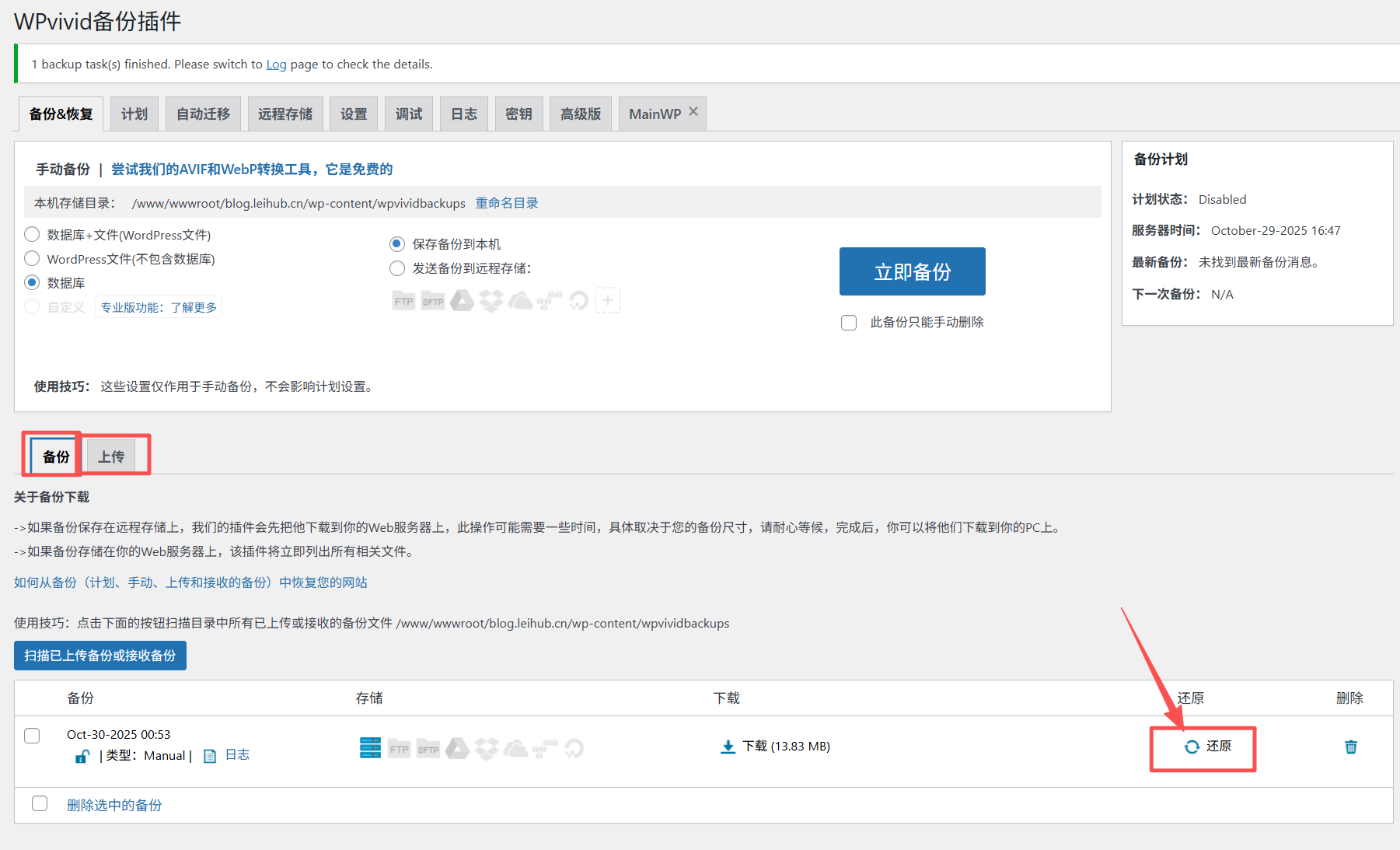Select the 数据库+文件(WordPress文件) radio button

[32, 234]
